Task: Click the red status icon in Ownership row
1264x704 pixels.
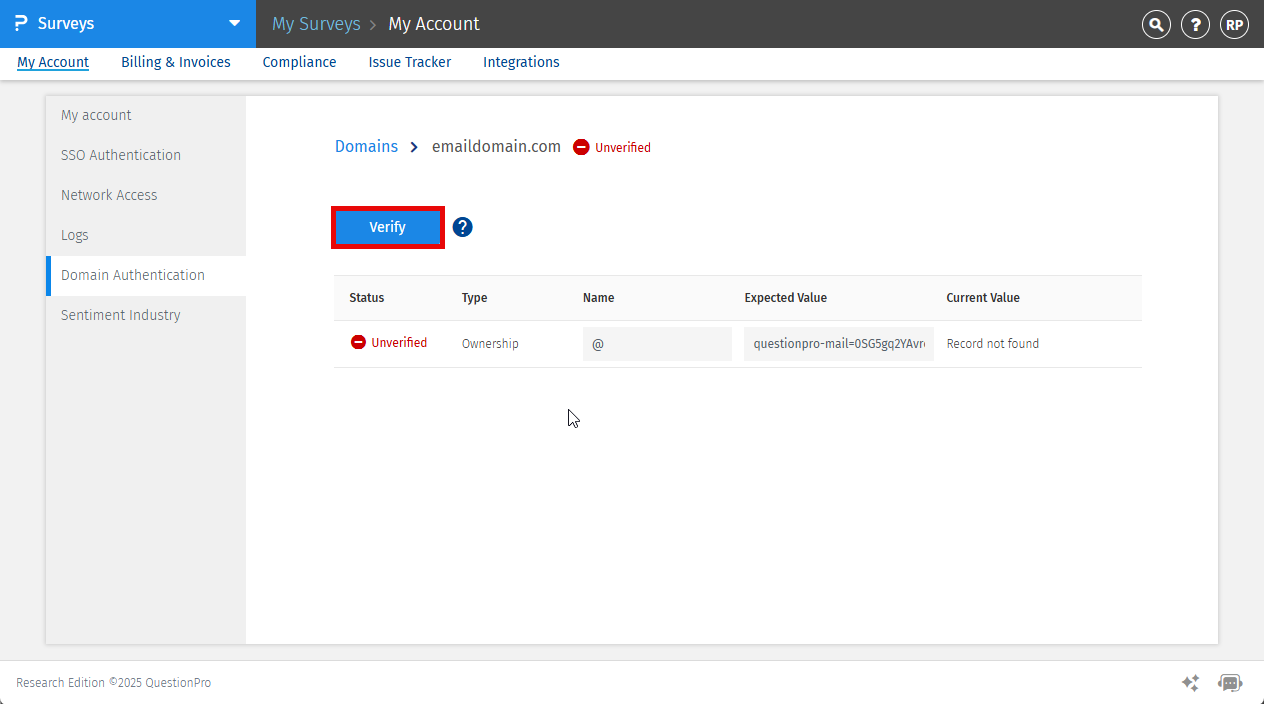Action: 358,342
